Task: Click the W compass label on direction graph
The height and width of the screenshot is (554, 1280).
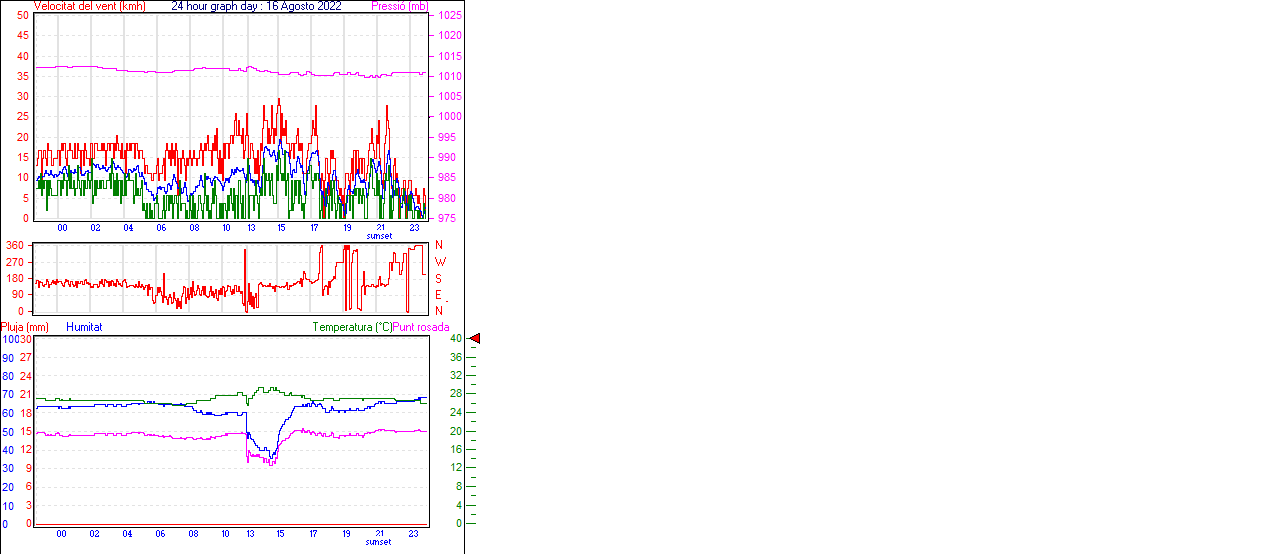Action: tap(440, 261)
